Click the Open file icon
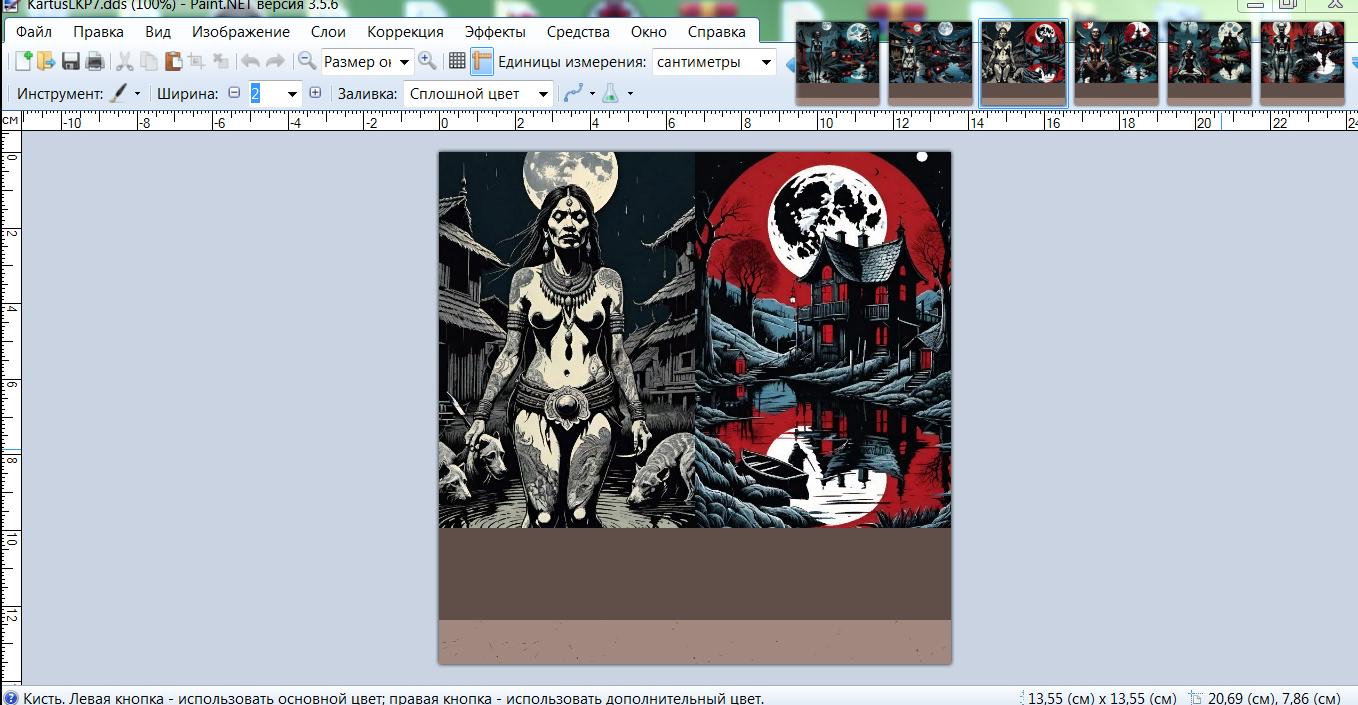Viewport: 1358px width, 705px height. tap(46, 62)
